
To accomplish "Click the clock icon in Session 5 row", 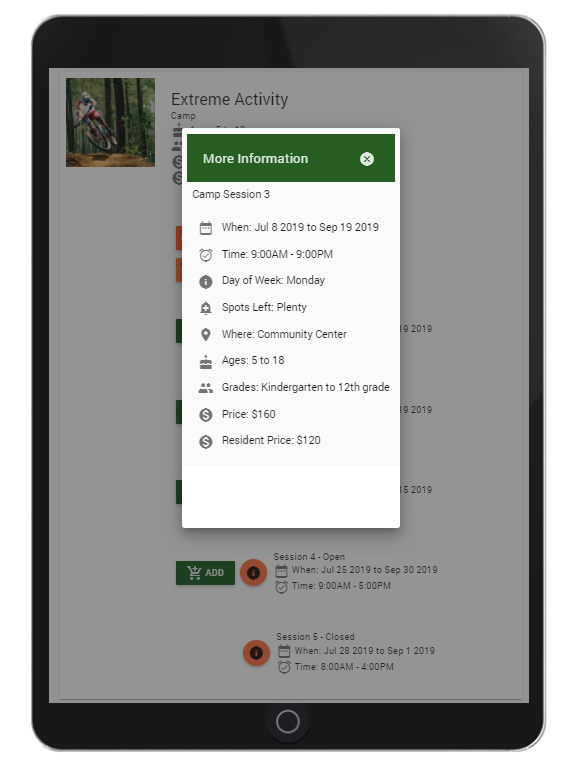I will (x=284, y=667).
